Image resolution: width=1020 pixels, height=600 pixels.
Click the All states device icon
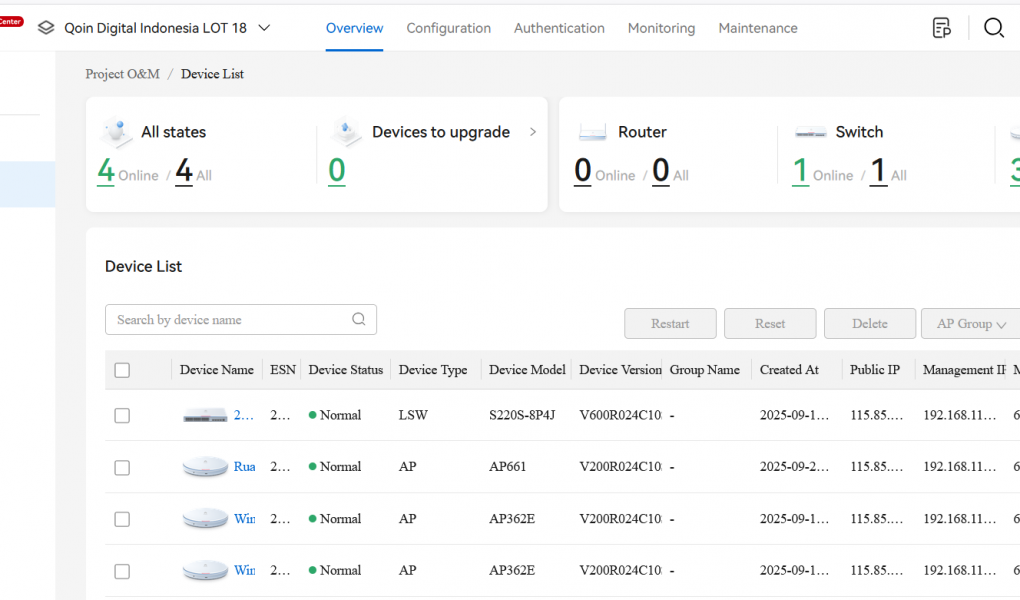pyautogui.click(x=117, y=132)
